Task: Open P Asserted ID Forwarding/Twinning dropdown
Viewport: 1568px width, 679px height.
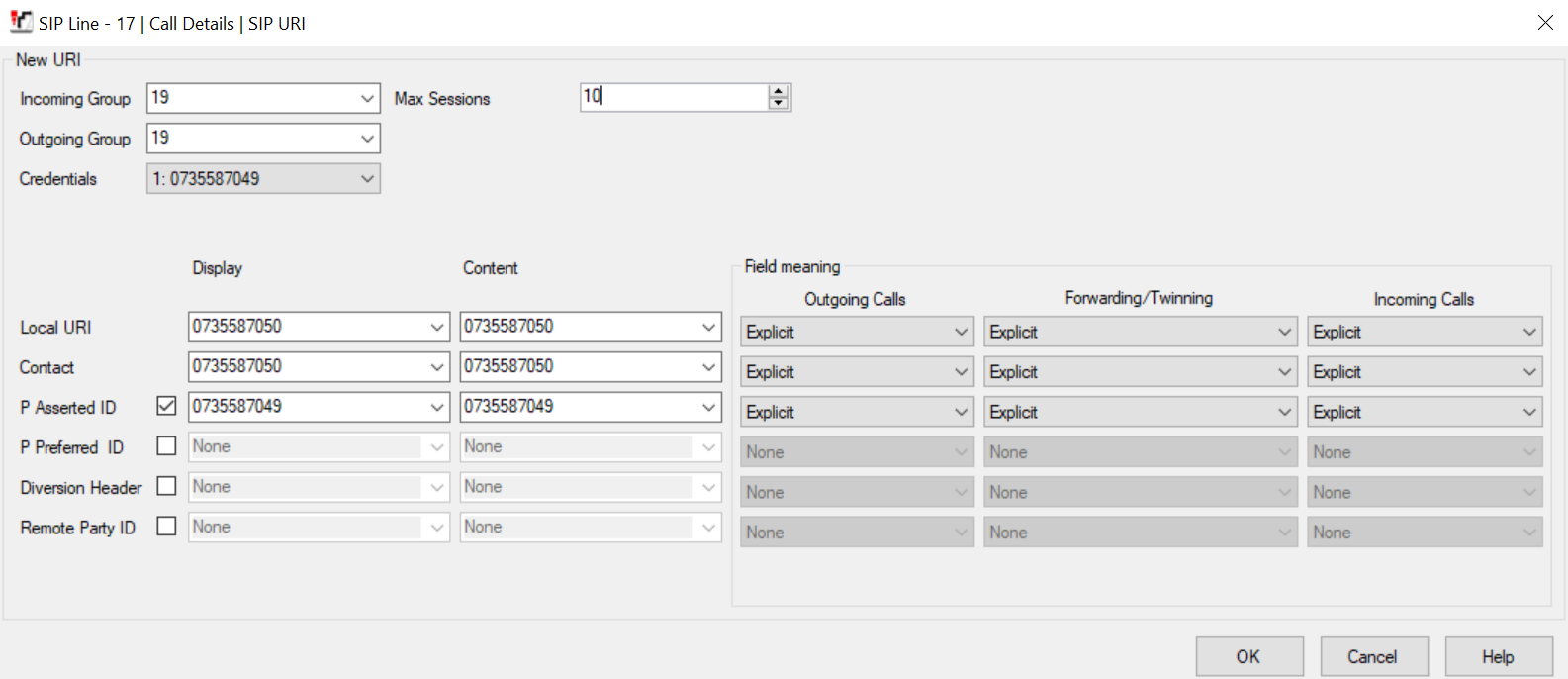Action: 1141,412
